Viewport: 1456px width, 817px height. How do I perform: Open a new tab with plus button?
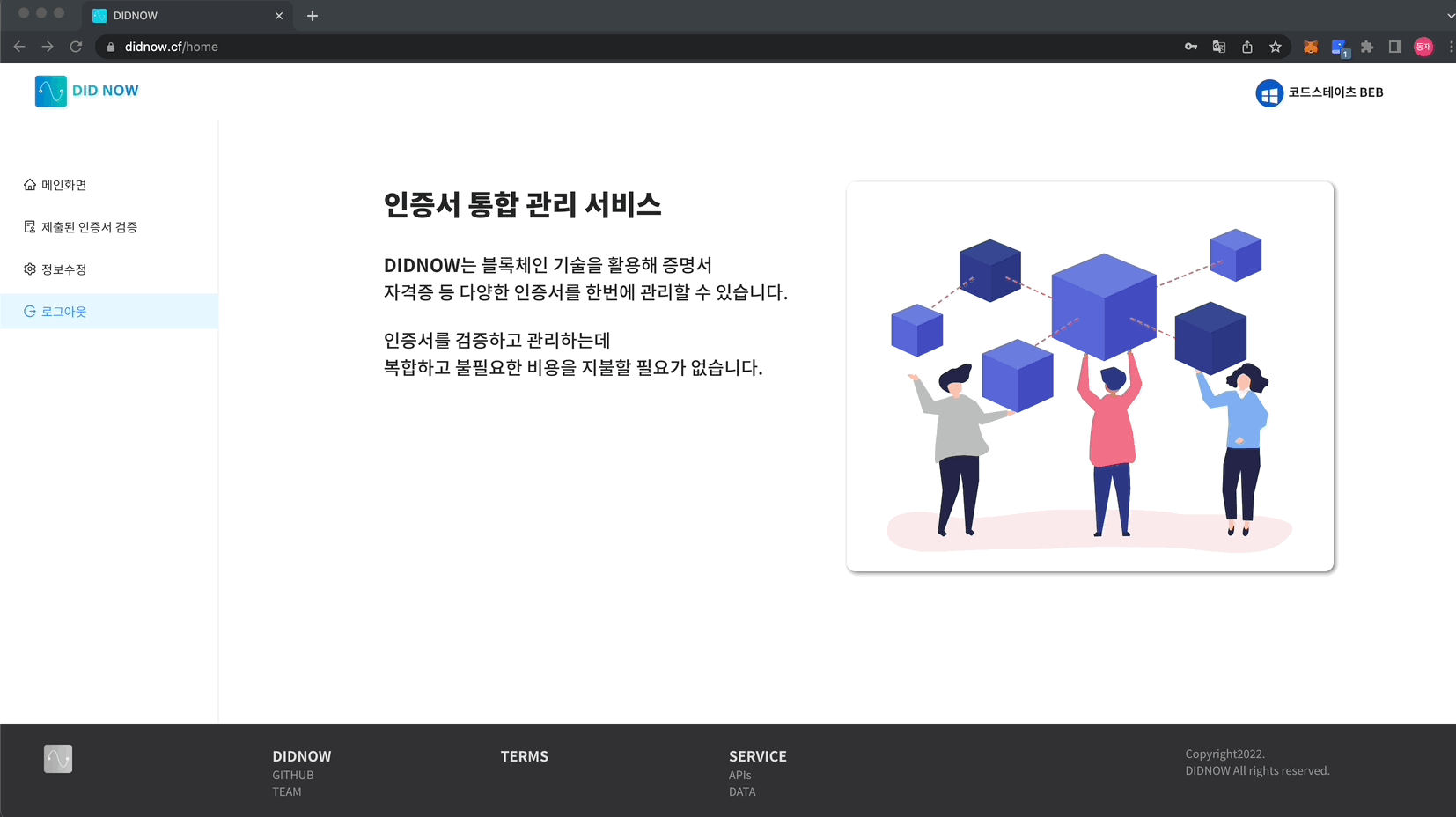point(313,16)
